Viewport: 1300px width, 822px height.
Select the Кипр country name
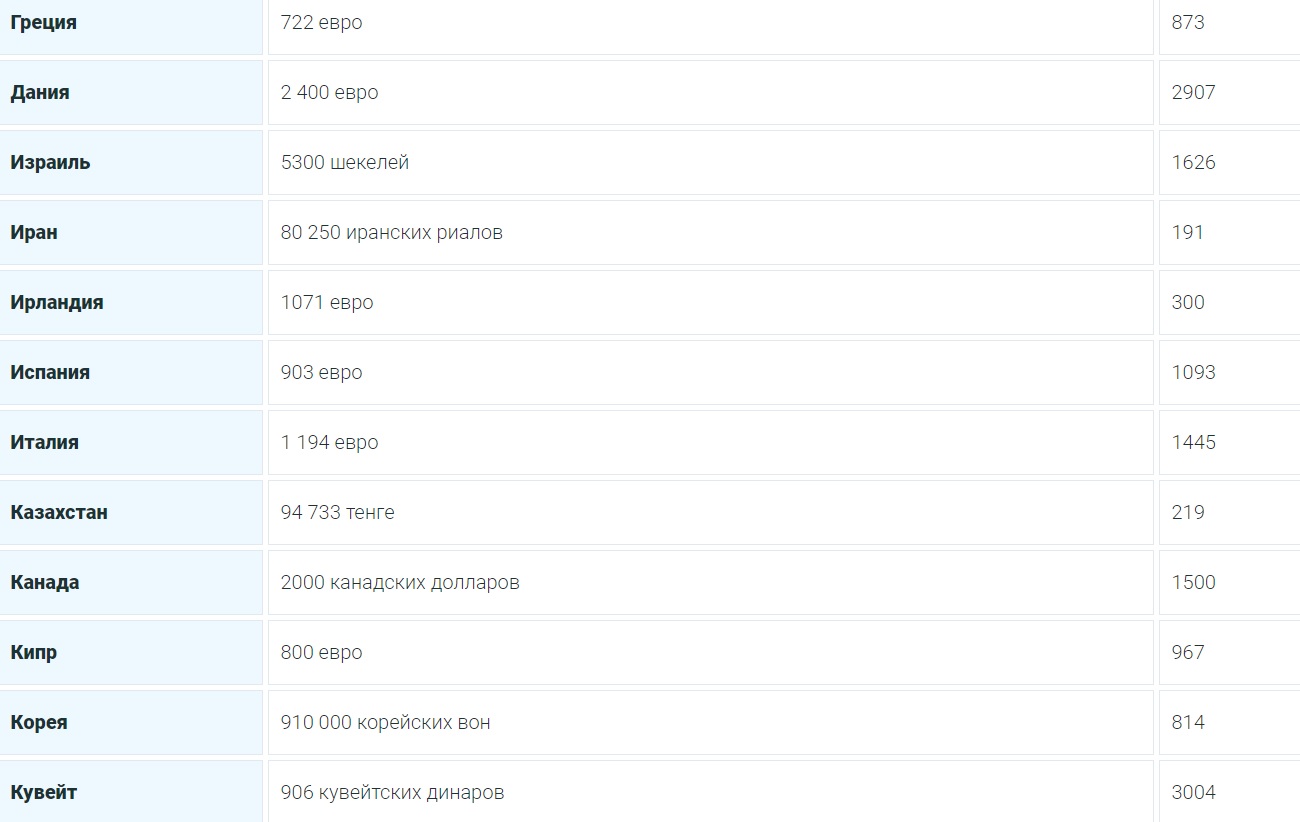(34, 652)
